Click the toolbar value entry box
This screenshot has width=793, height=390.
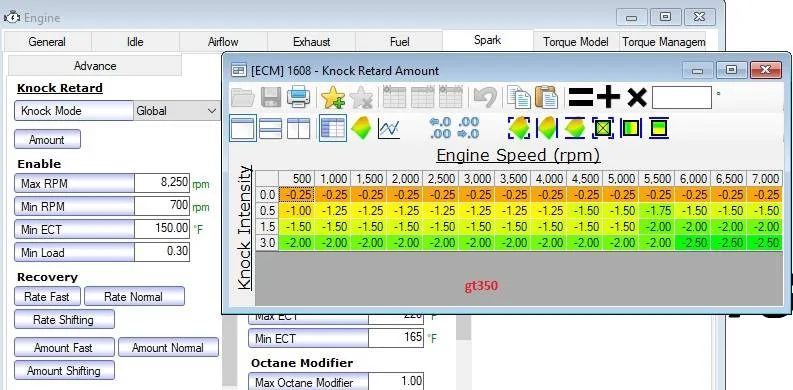coord(682,97)
